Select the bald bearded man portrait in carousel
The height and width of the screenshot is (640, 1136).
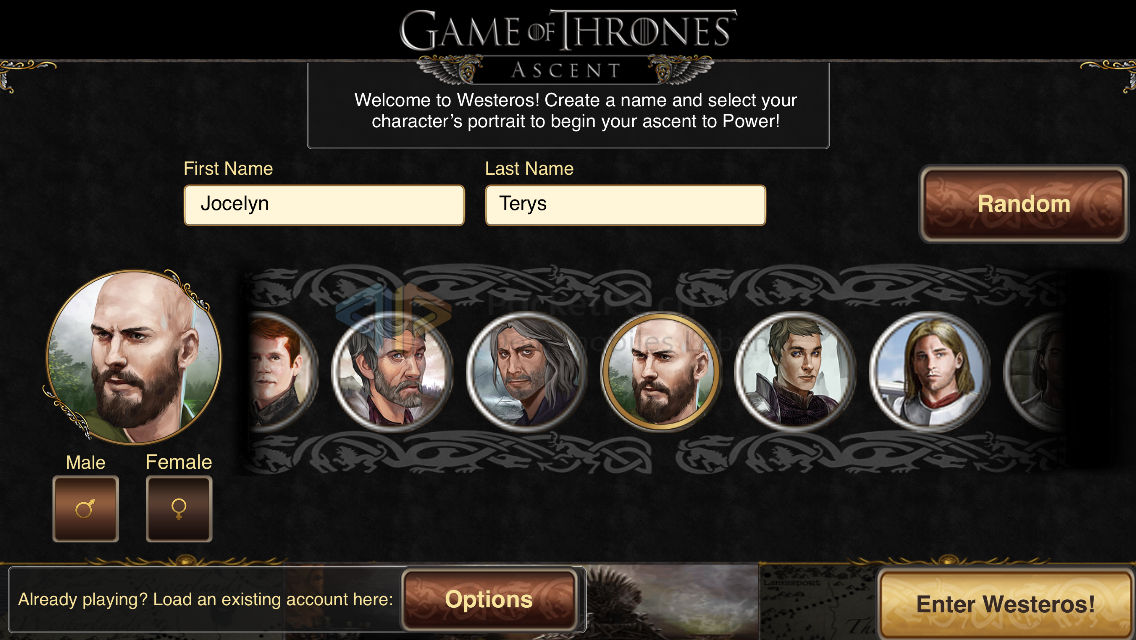click(x=661, y=372)
